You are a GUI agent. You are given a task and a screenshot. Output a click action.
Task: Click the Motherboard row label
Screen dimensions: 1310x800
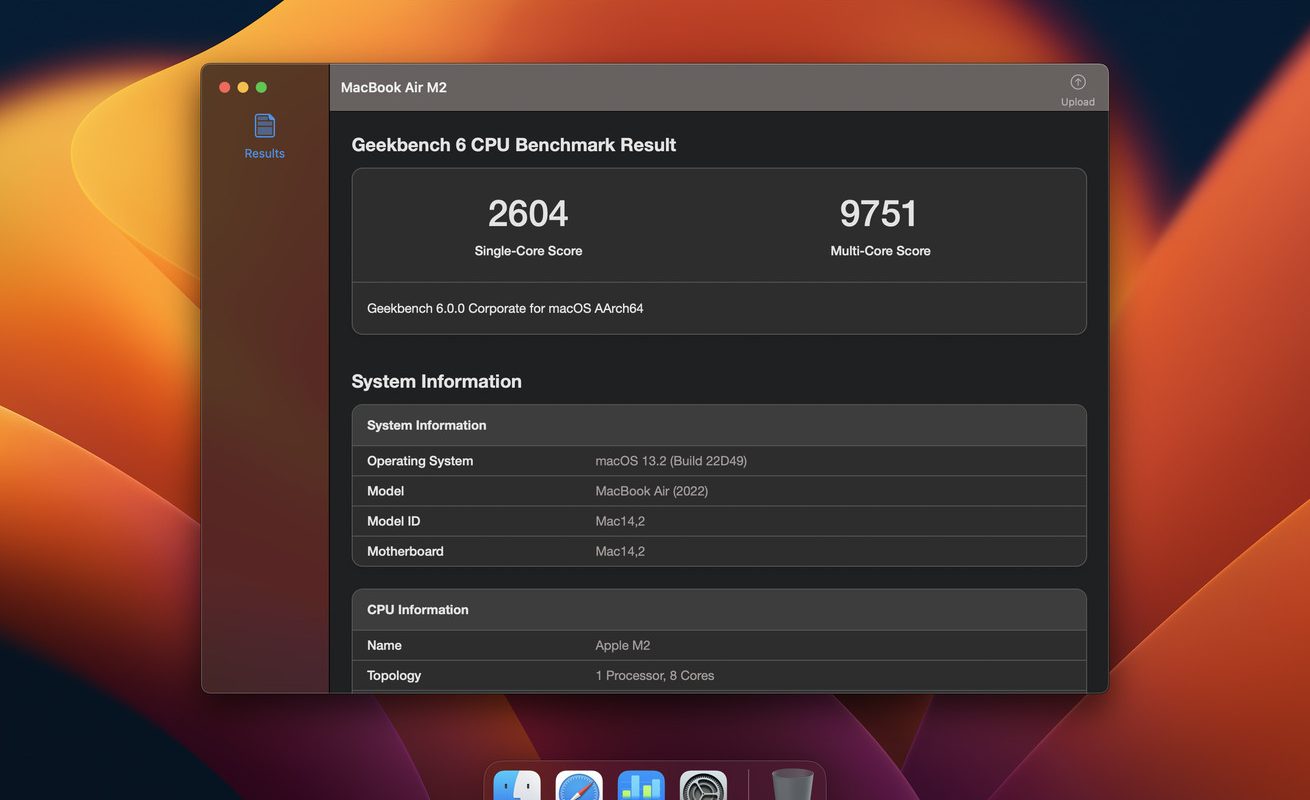pyautogui.click(x=405, y=551)
